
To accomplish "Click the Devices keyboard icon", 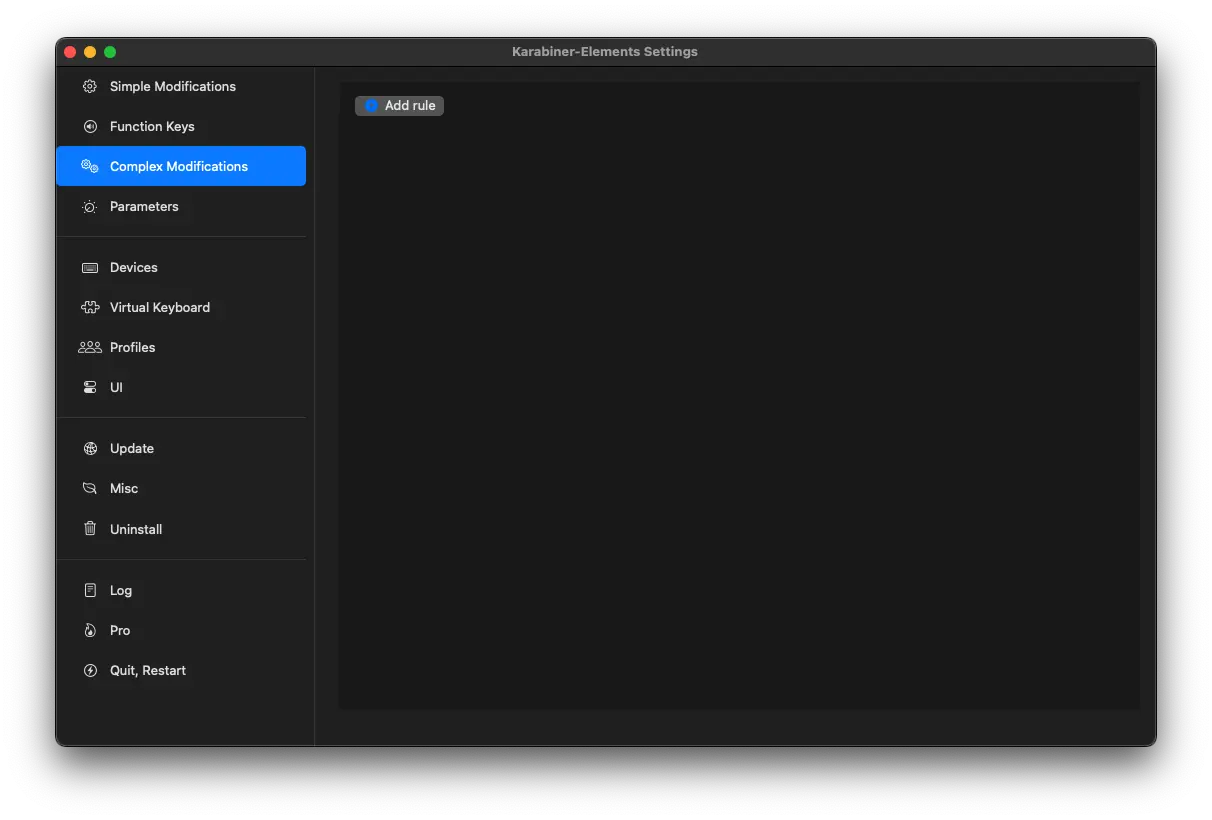I will tap(90, 267).
